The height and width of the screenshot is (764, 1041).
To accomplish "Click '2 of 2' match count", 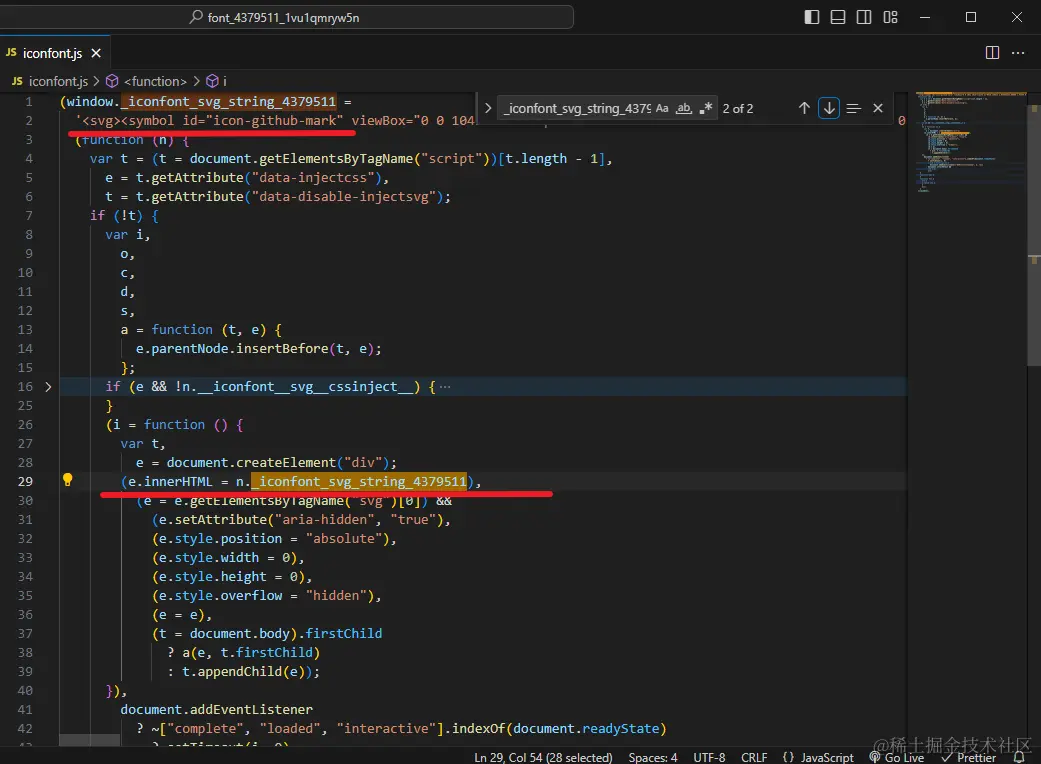I will pos(738,108).
